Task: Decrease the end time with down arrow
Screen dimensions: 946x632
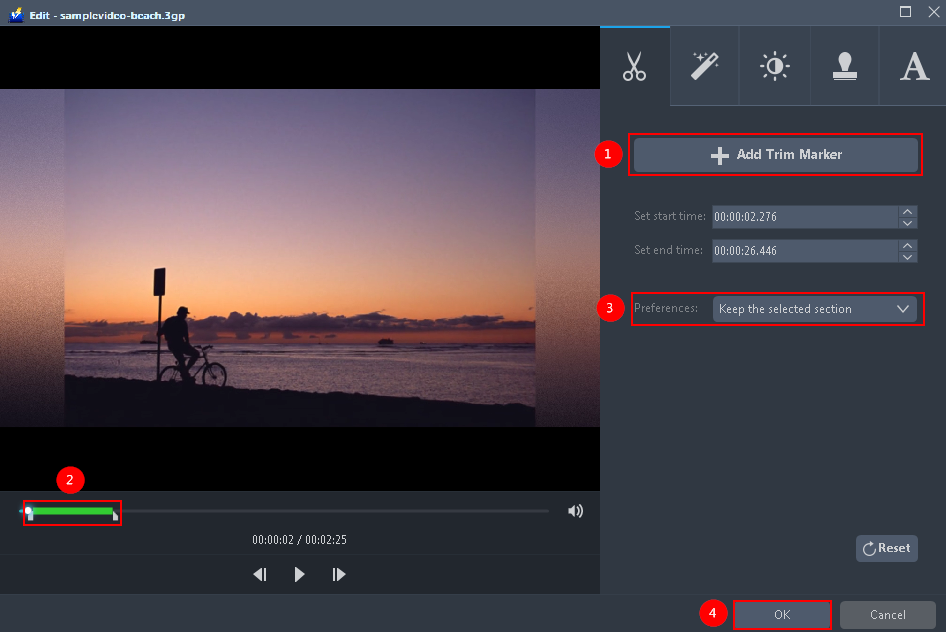Action: 907,256
